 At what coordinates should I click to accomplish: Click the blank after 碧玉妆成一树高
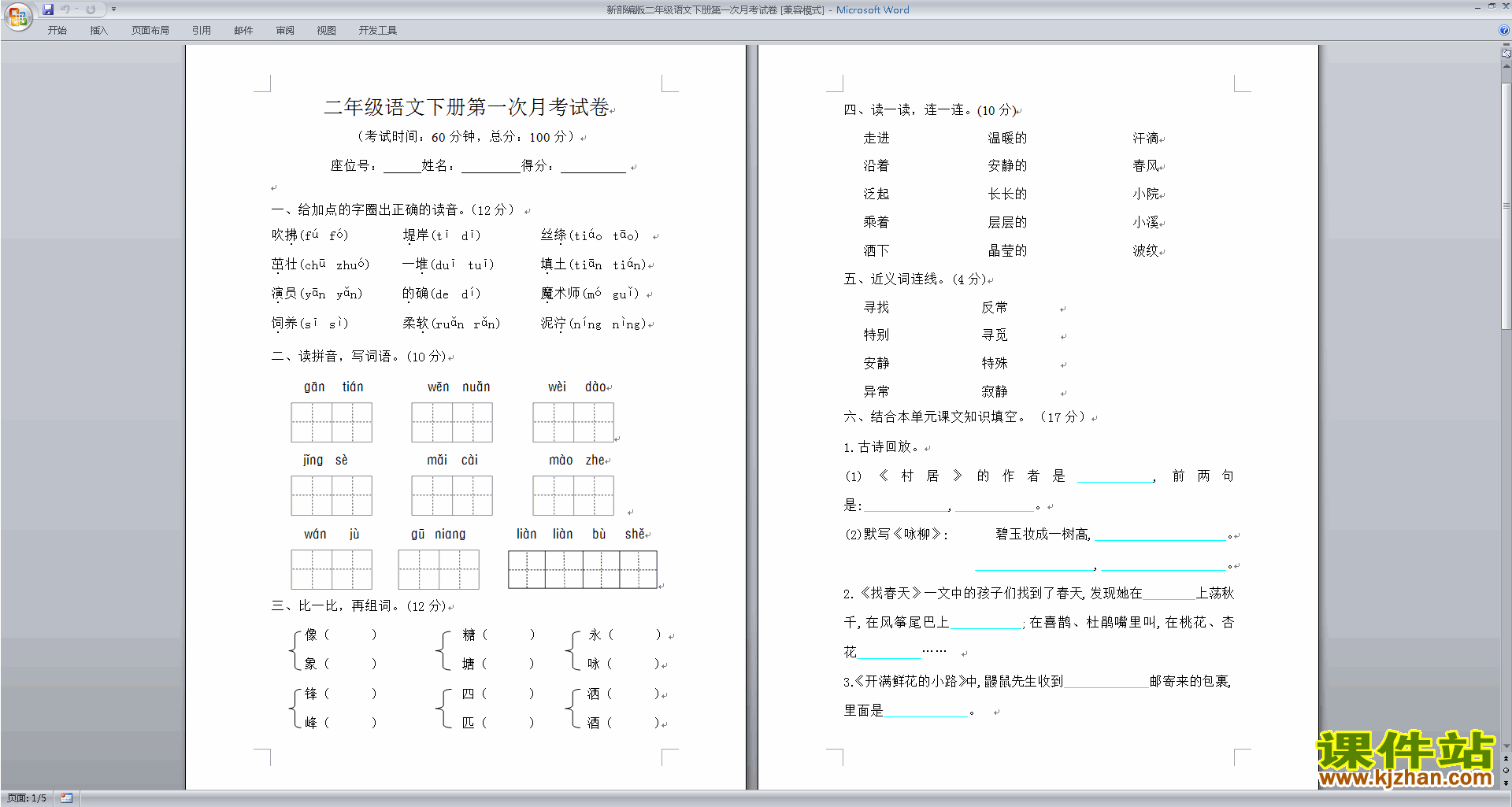click(1160, 535)
